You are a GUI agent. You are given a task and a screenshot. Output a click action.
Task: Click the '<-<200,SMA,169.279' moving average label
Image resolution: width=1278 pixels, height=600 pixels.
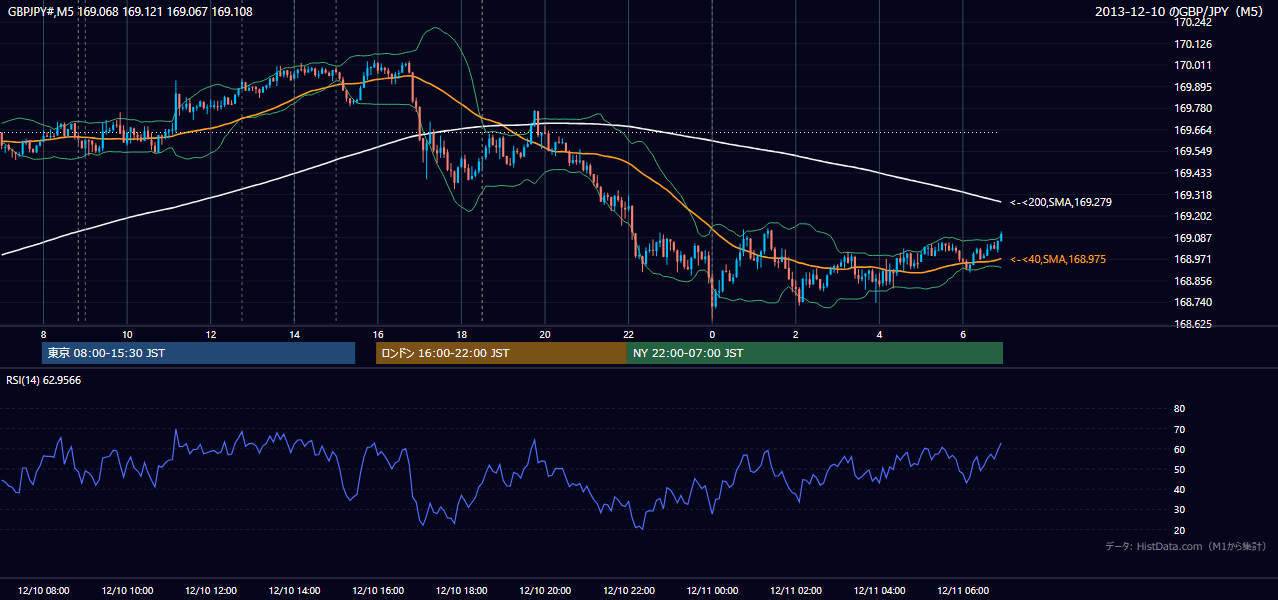click(x=1060, y=202)
